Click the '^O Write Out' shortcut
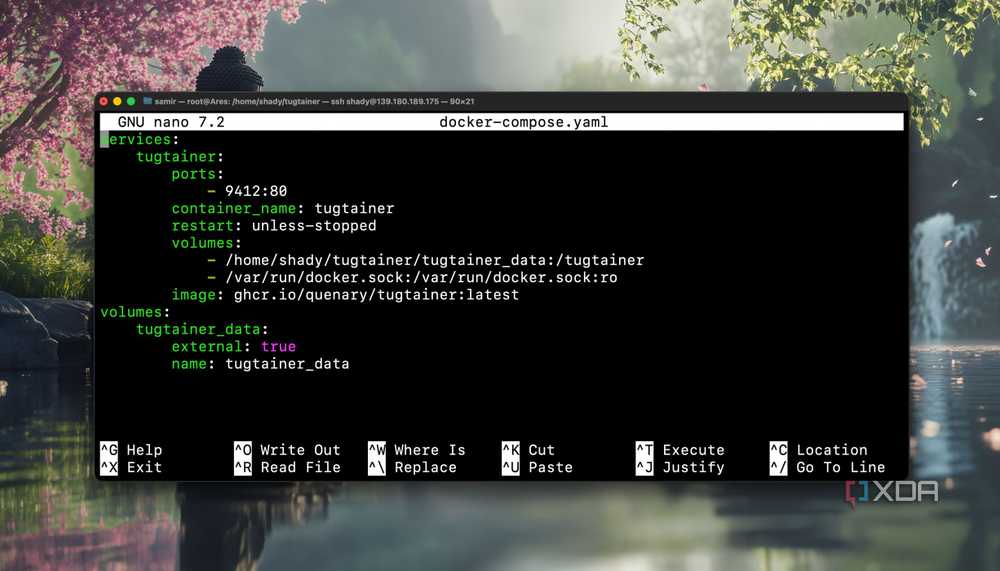This screenshot has width=1000, height=571. pos(287,449)
